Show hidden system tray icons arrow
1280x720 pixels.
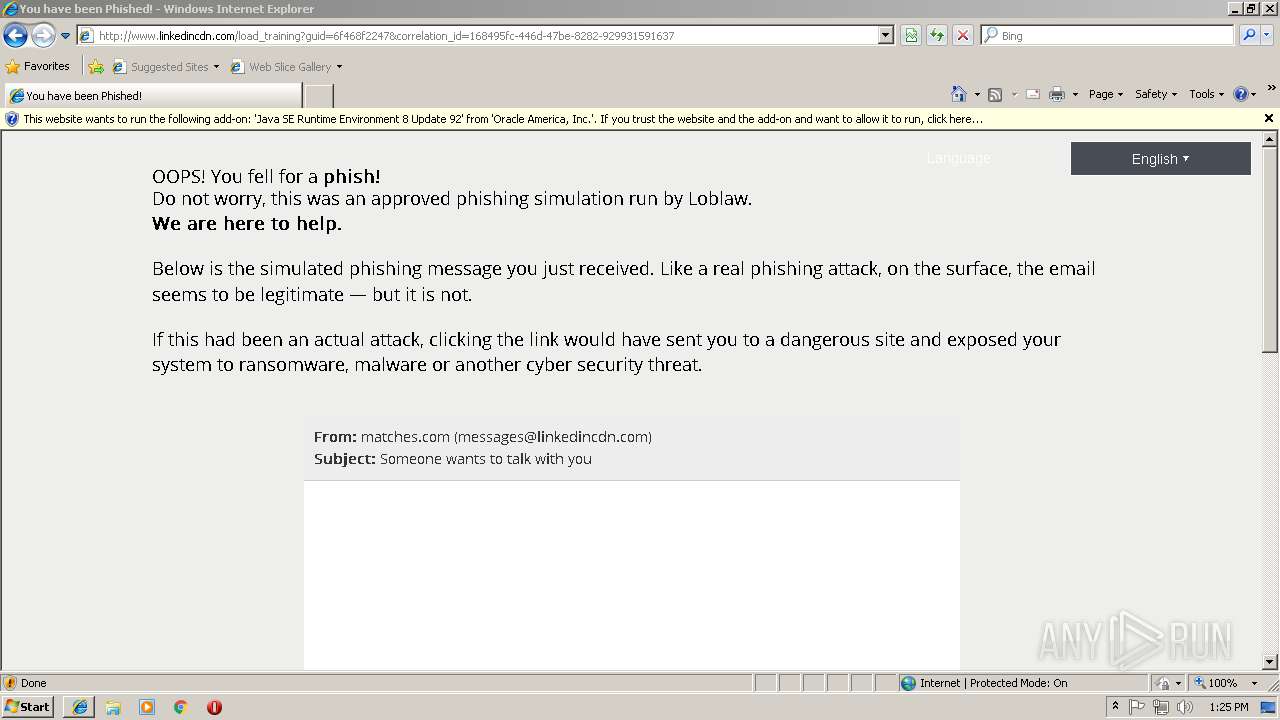click(1115, 707)
